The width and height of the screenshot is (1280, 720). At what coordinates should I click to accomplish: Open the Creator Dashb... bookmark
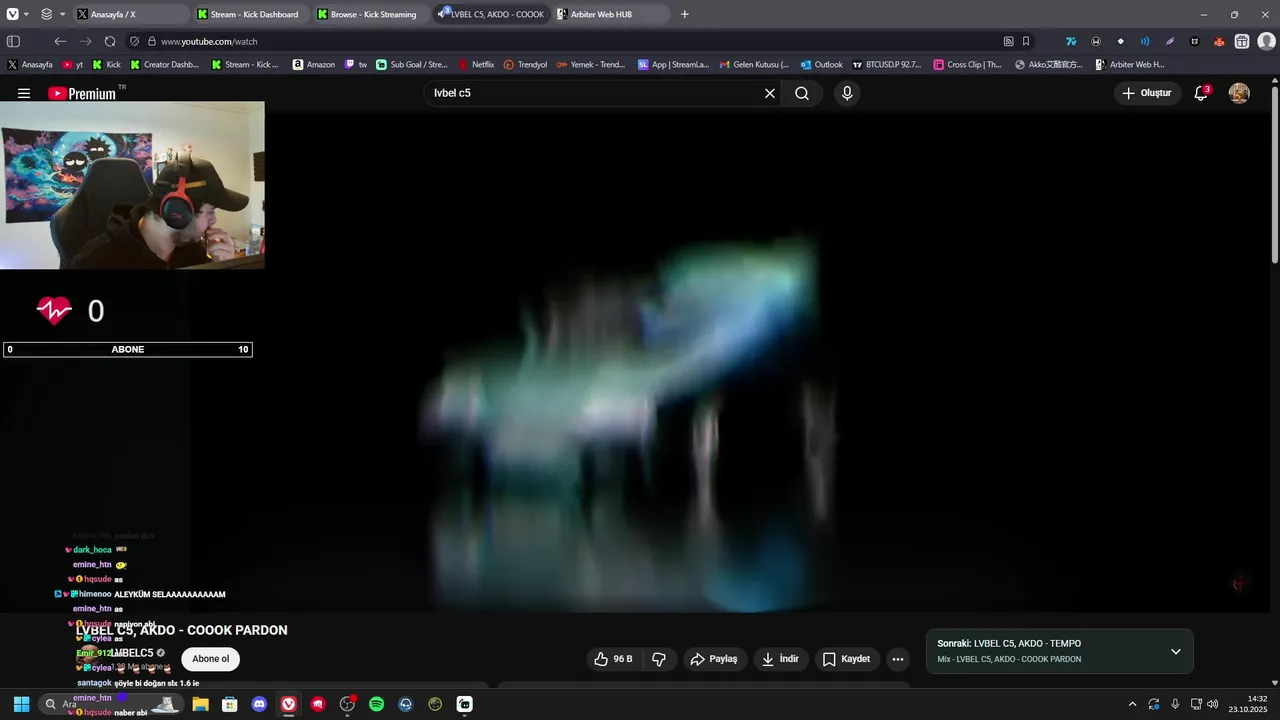[164, 64]
